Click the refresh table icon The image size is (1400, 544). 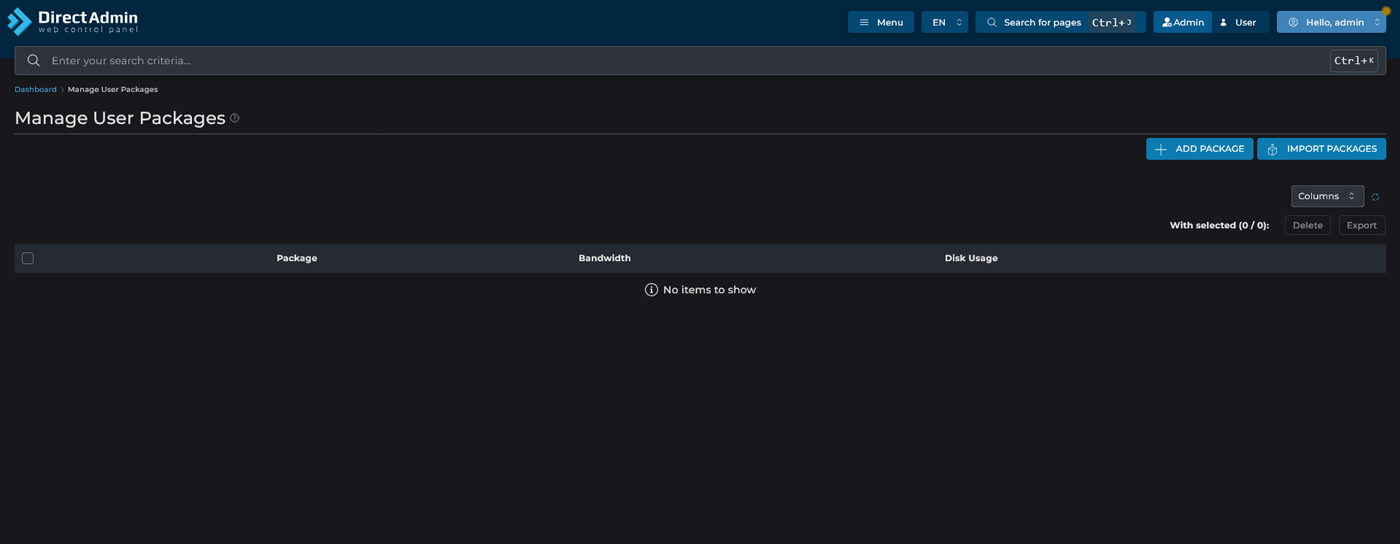pyautogui.click(x=1375, y=197)
